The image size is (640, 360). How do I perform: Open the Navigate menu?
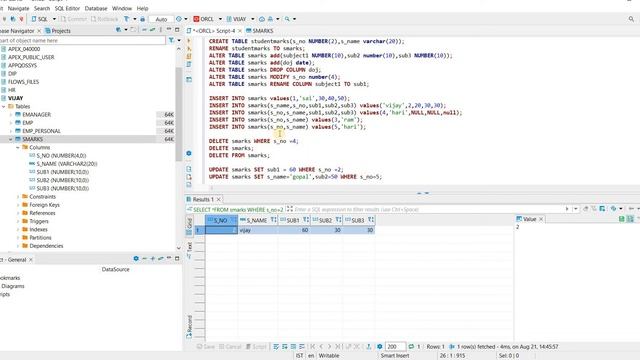18,8
